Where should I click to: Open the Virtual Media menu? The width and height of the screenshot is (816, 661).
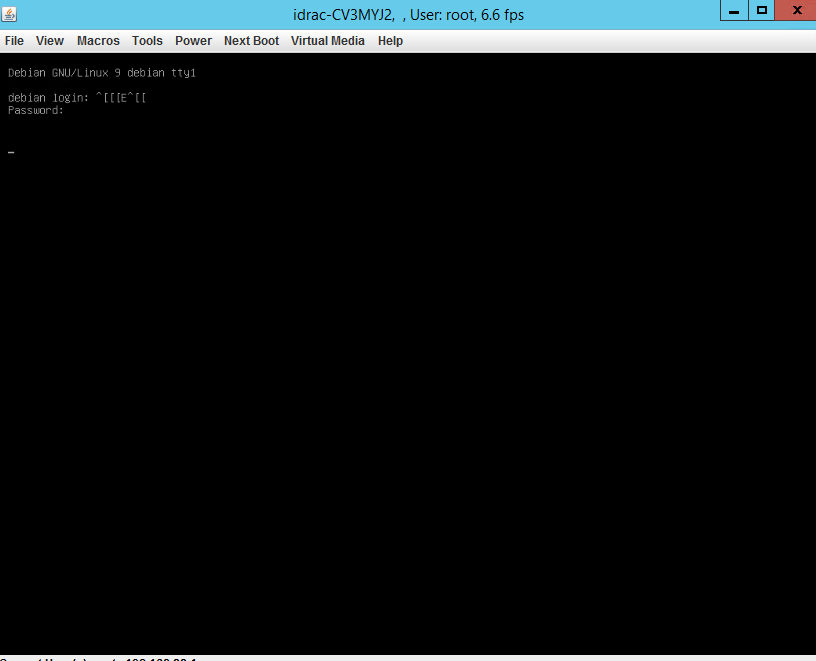pyautogui.click(x=327, y=41)
